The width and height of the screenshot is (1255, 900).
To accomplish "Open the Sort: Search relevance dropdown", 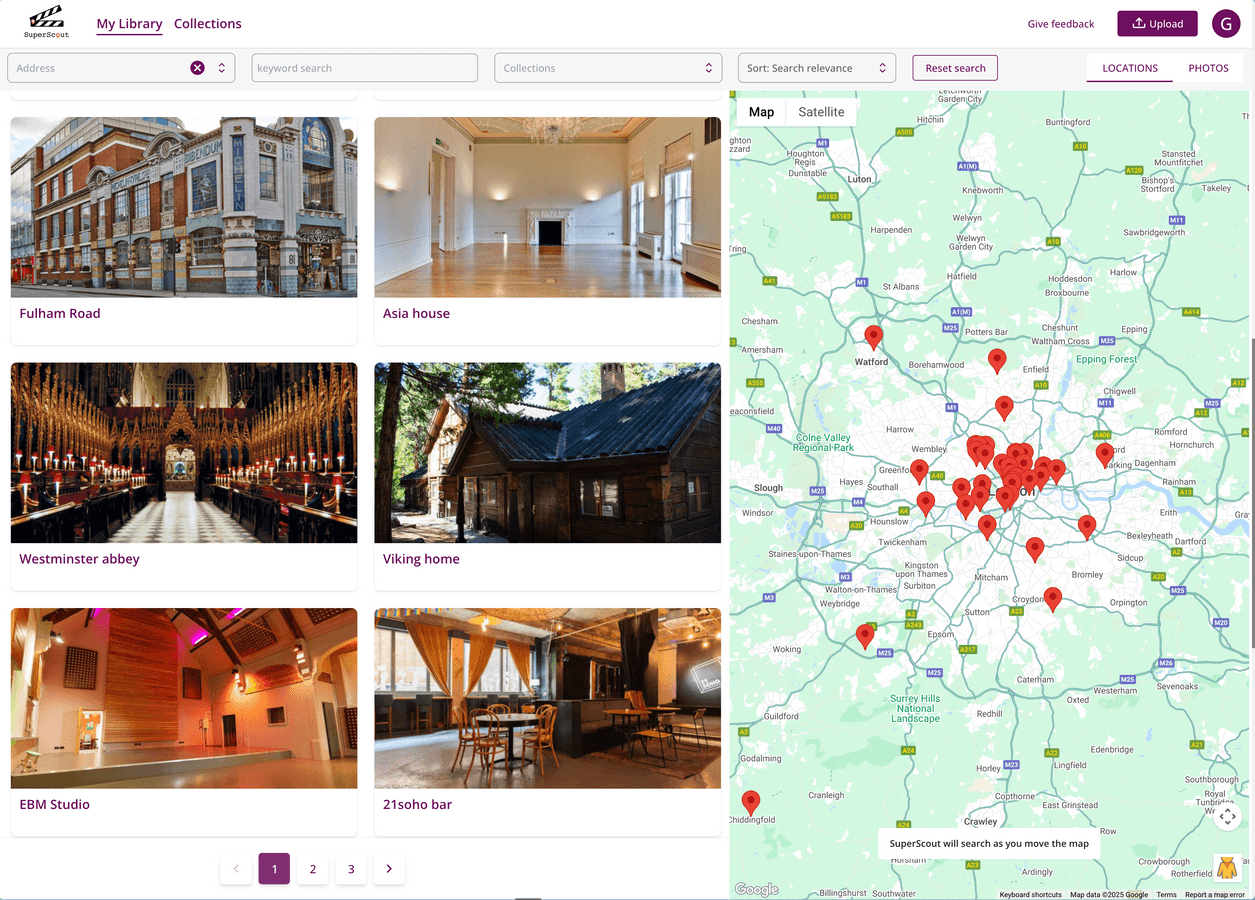I will coord(817,68).
